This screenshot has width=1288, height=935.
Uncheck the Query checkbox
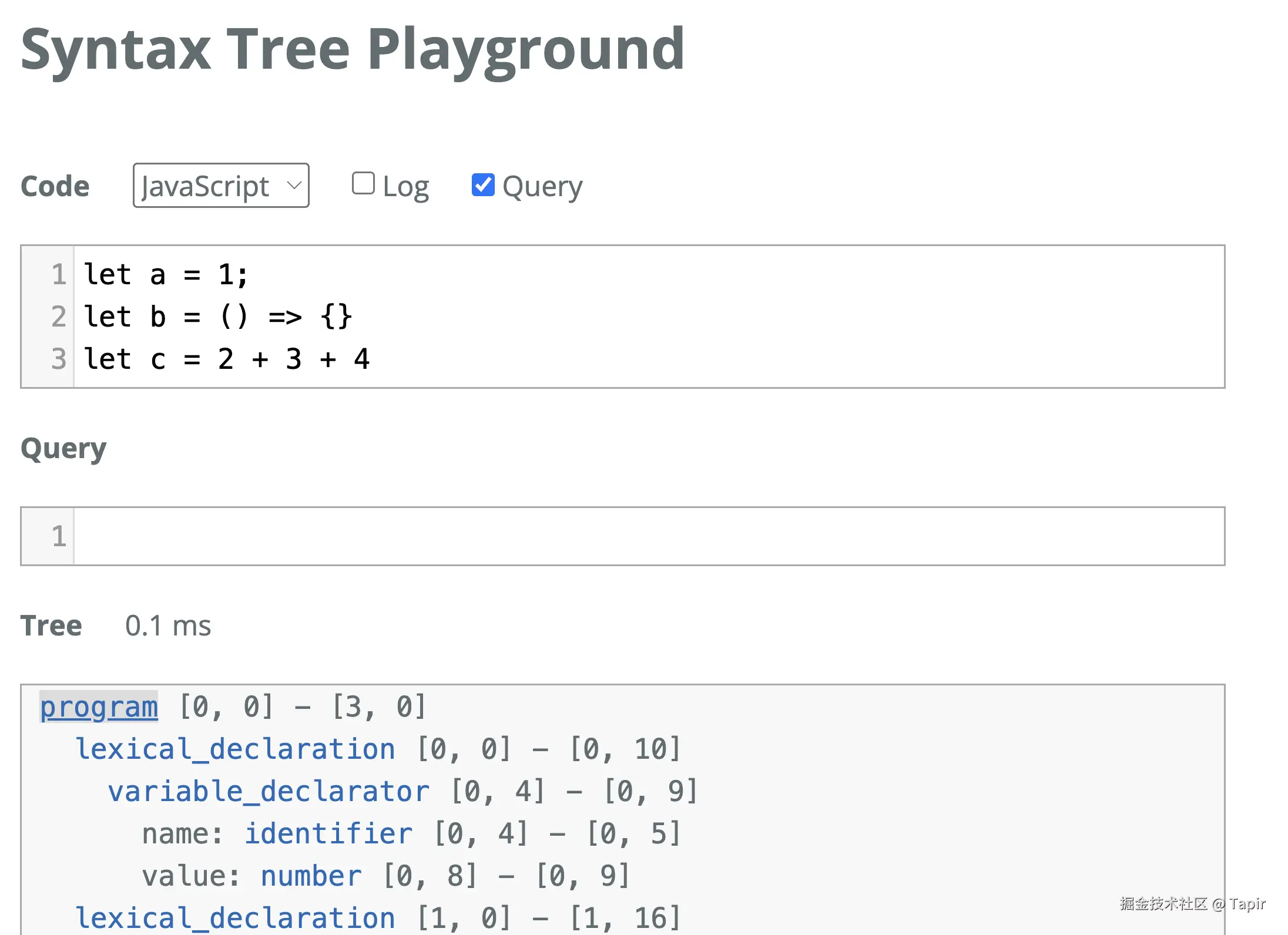click(483, 185)
